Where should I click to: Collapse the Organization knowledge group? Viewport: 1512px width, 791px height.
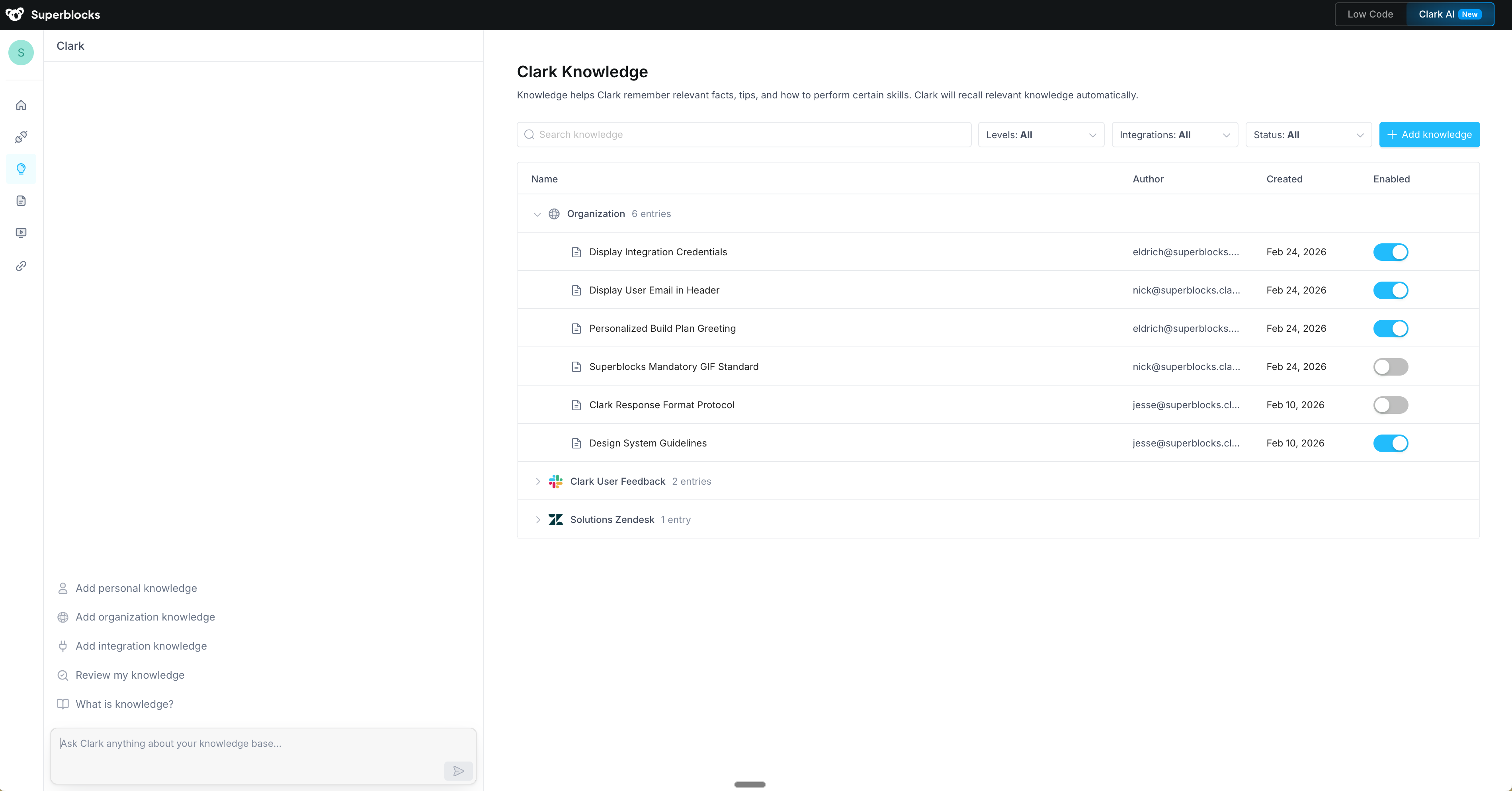[537, 214]
